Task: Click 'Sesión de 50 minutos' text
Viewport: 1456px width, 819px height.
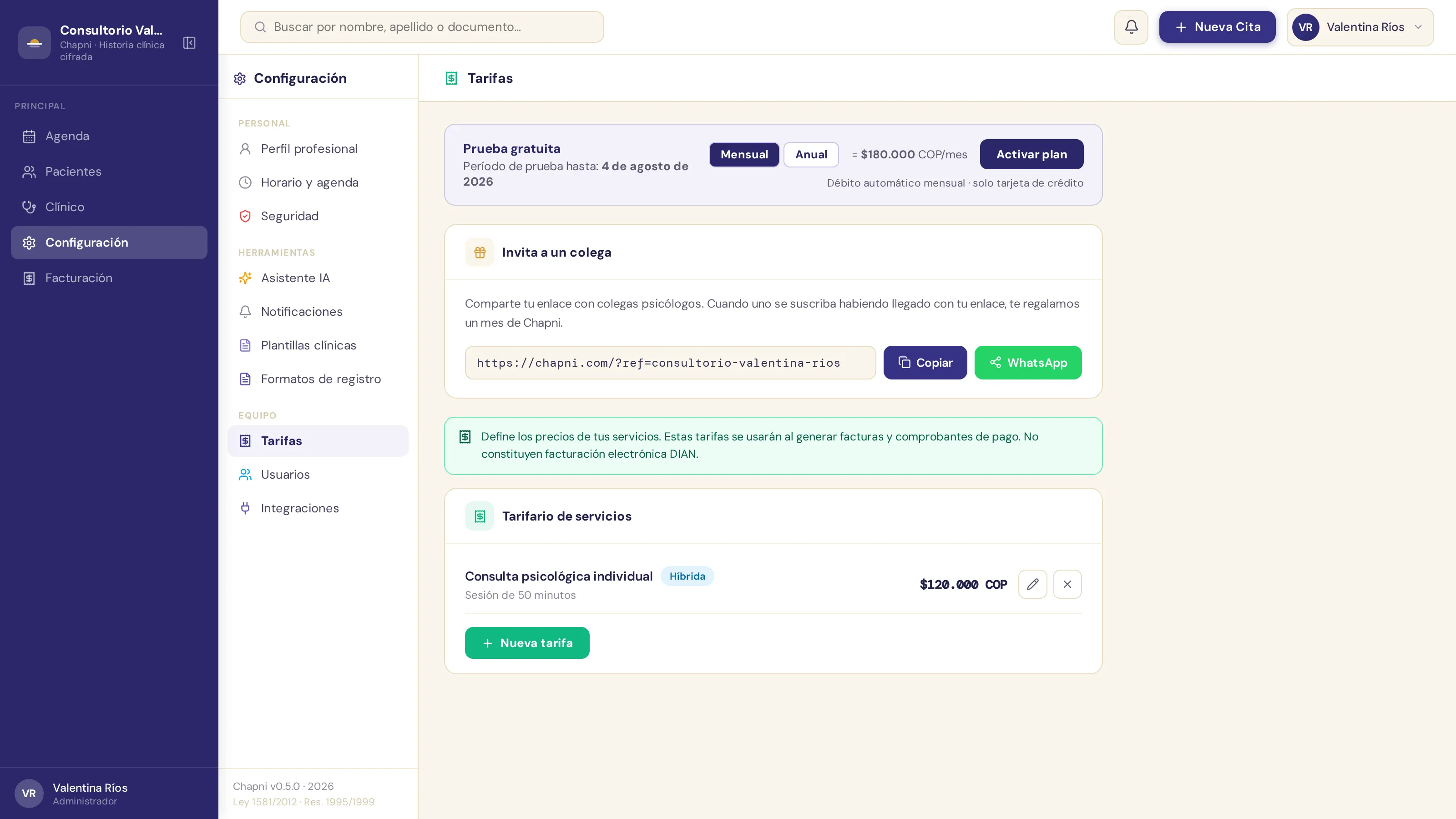Action: click(520, 595)
